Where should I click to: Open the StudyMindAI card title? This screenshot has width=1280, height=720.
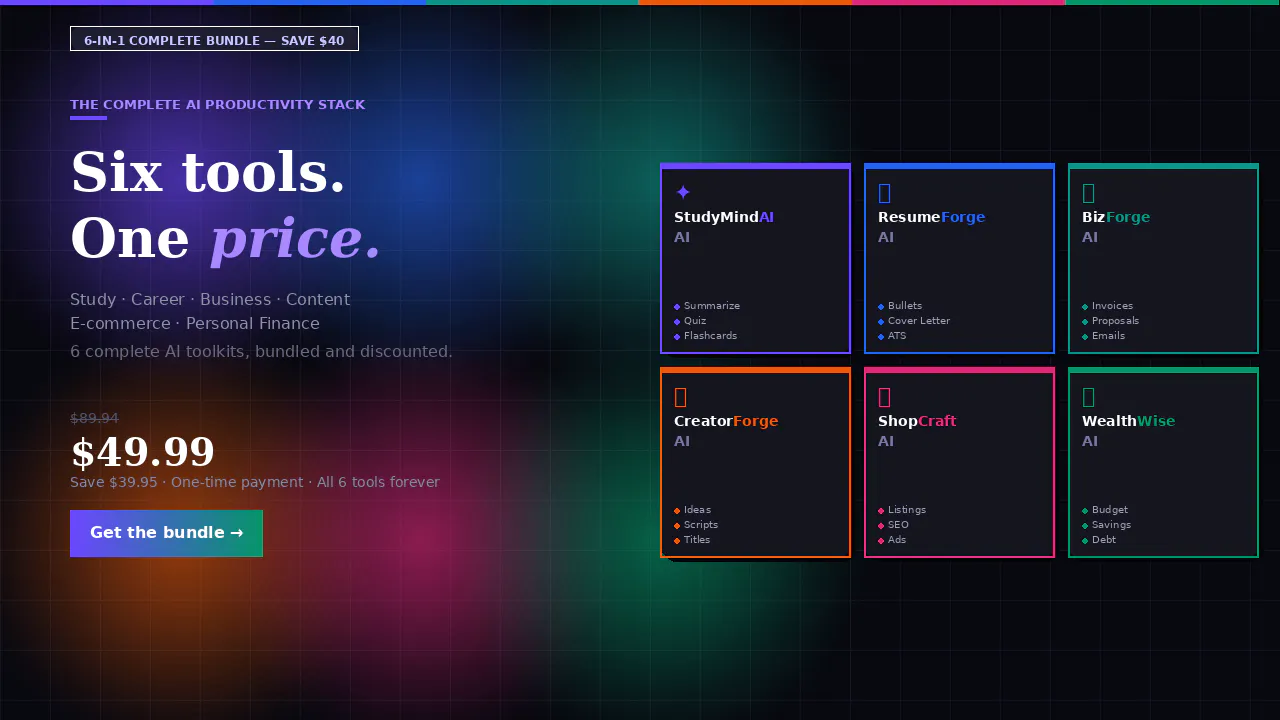pos(724,217)
